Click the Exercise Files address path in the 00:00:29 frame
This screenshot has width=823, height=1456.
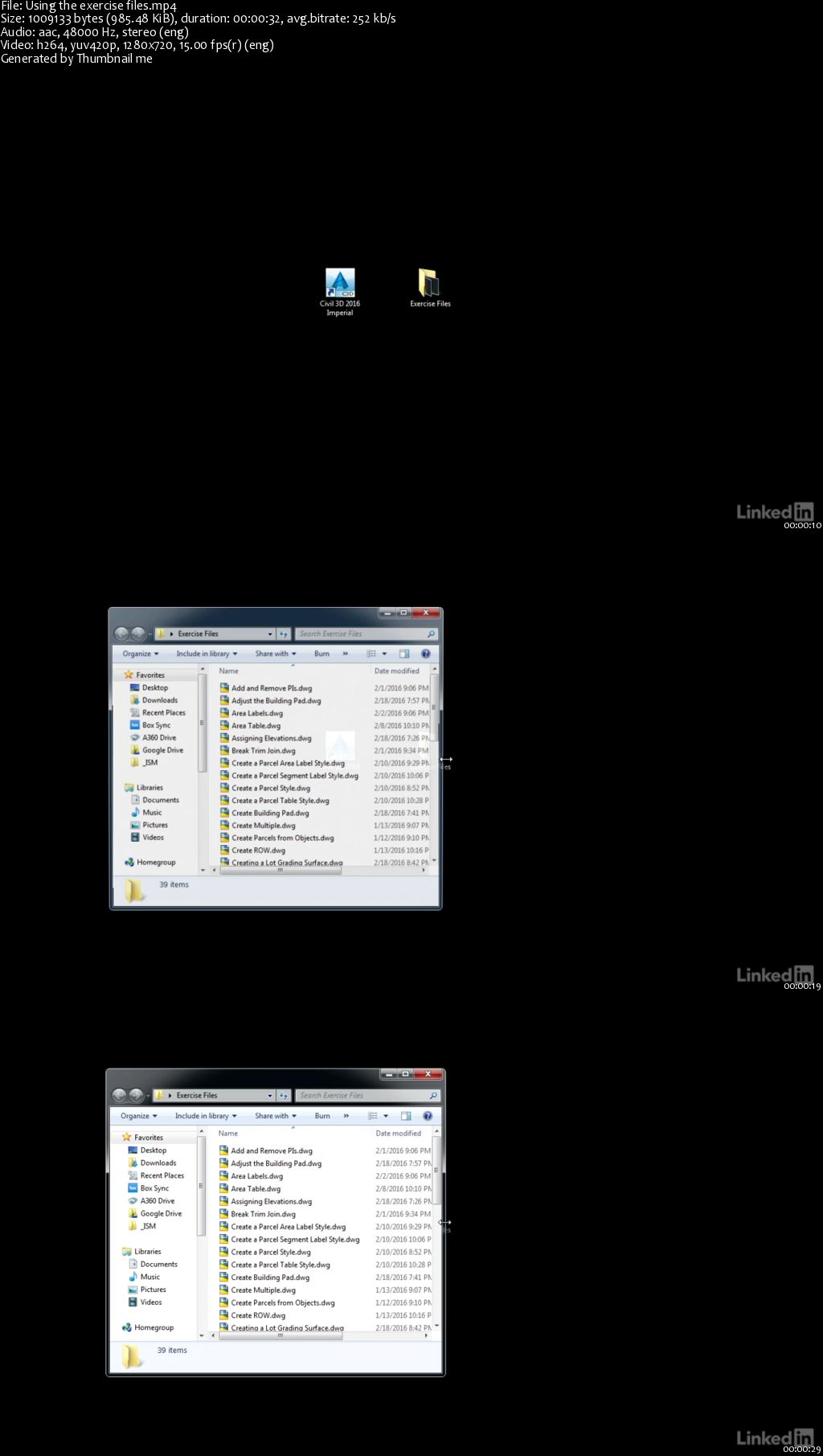click(x=197, y=1096)
